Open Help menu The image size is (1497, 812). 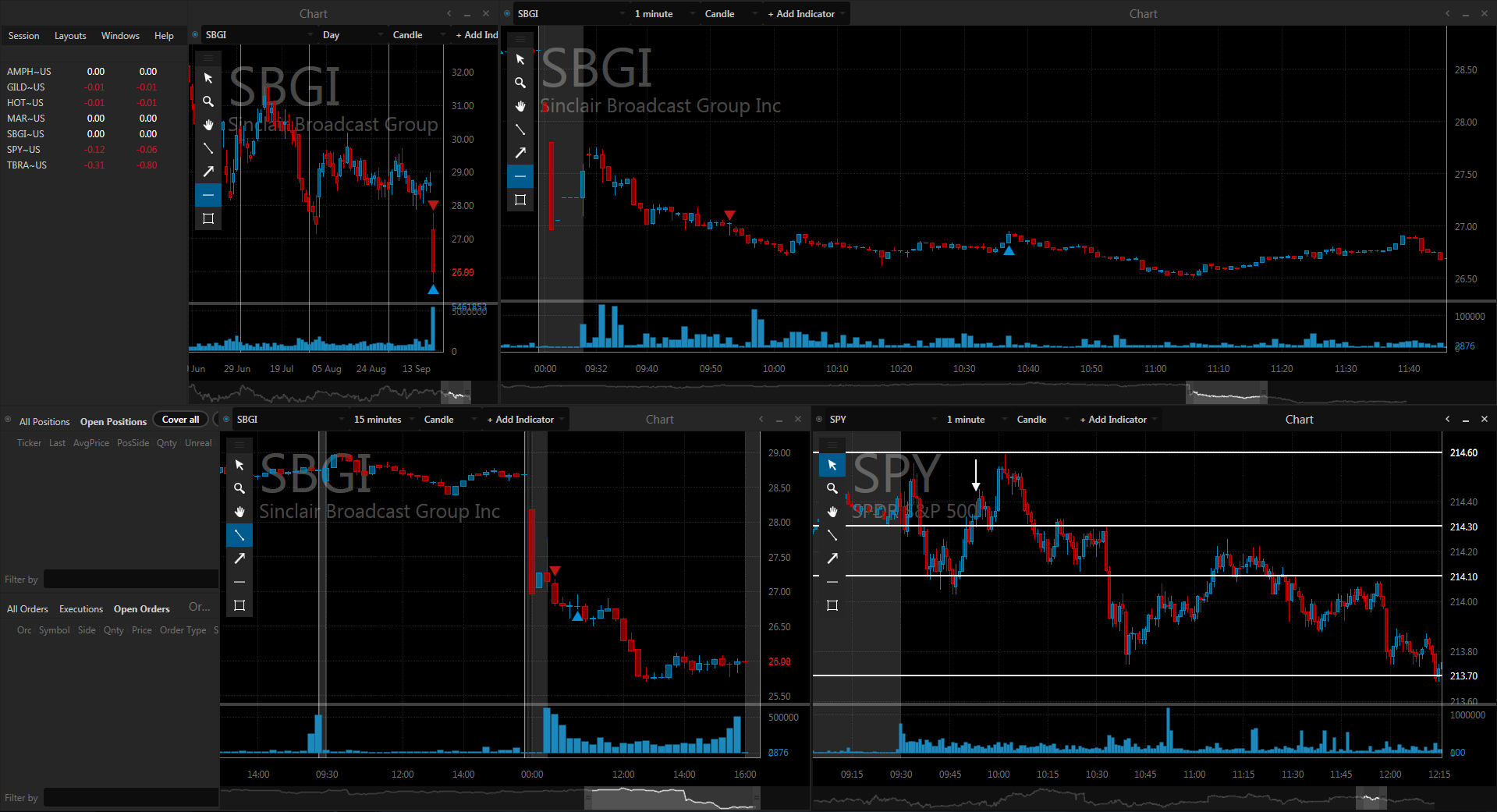pyautogui.click(x=164, y=36)
